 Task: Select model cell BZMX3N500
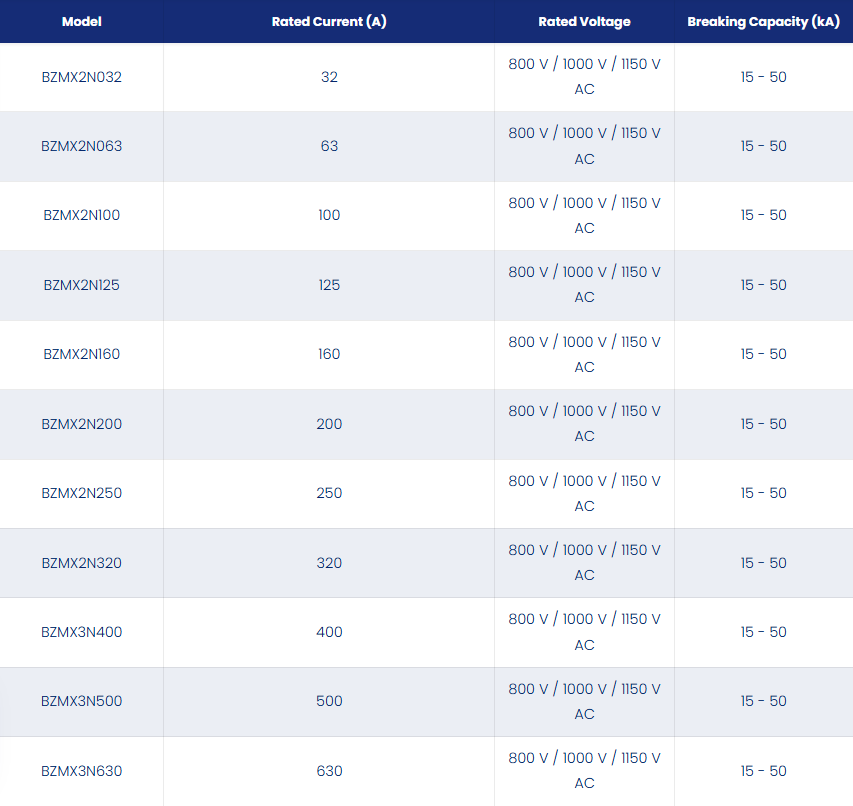pyautogui.click(x=82, y=701)
